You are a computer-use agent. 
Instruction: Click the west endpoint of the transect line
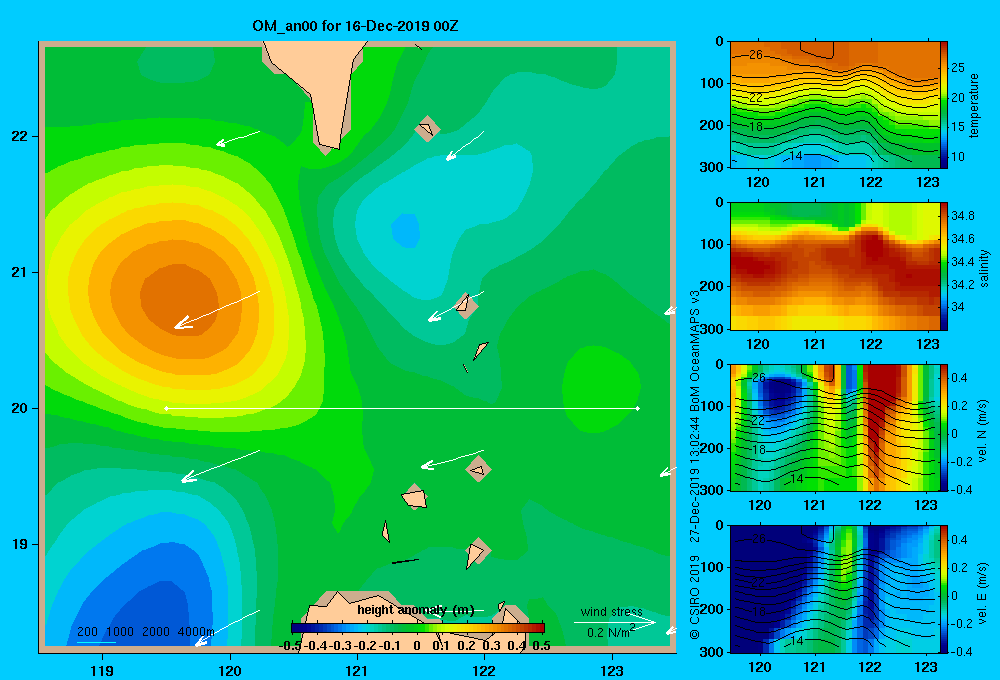[x=166, y=408]
